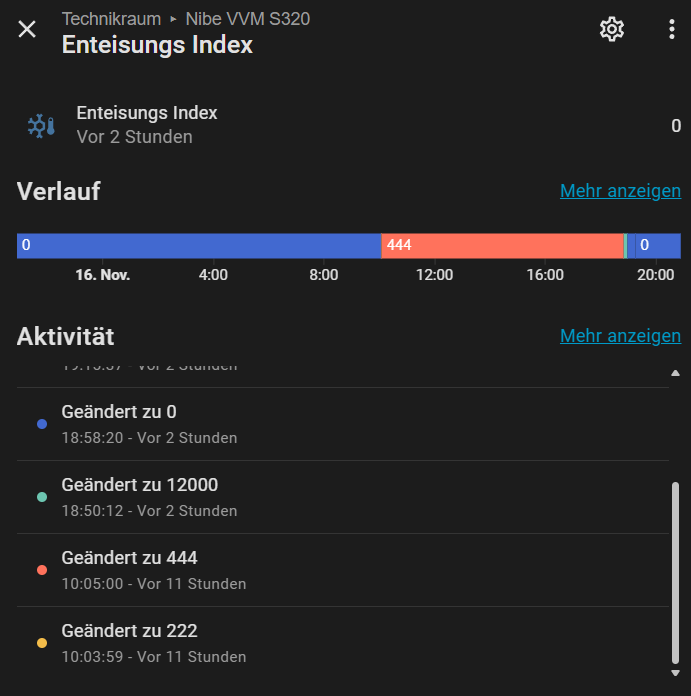Open the three-dot overflow menu

pyautogui.click(x=671, y=30)
